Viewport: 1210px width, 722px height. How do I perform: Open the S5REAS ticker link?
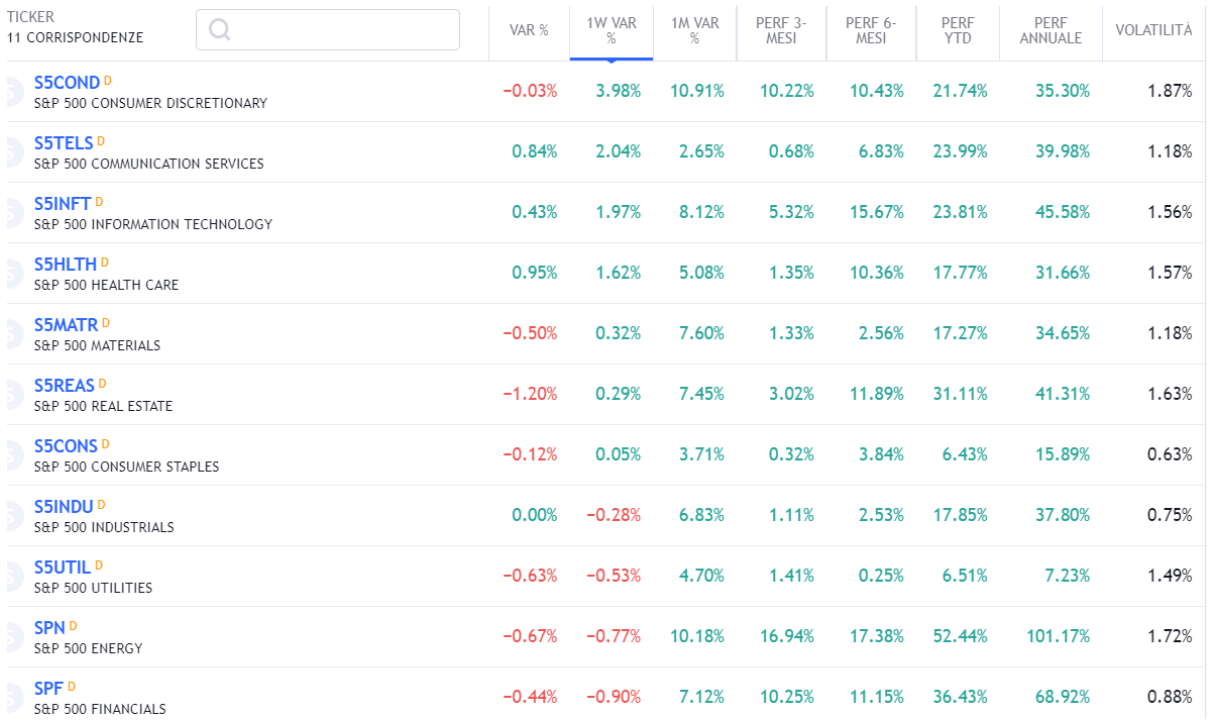(x=64, y=386)
